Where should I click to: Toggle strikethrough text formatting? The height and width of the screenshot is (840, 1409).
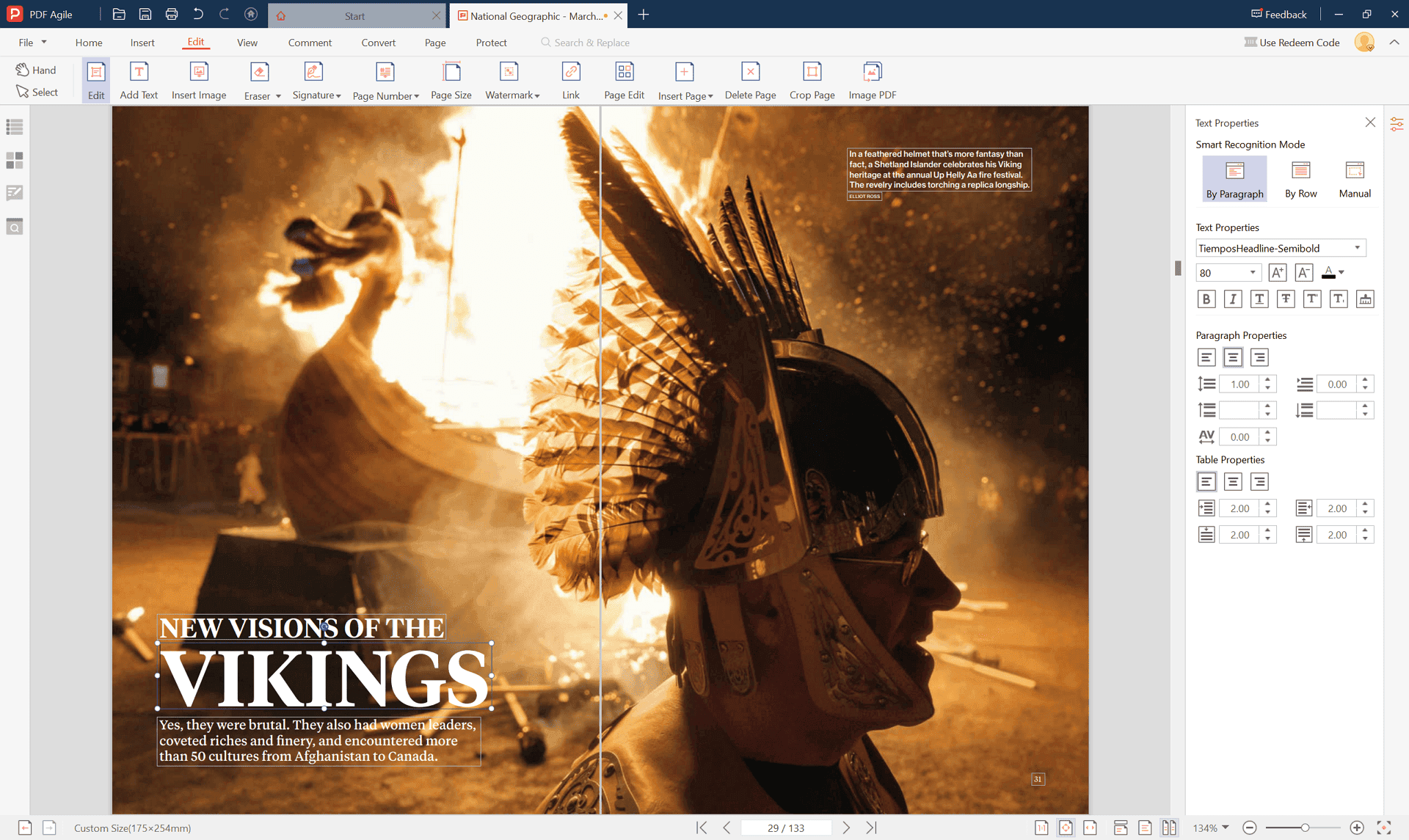click(1286, 299)
